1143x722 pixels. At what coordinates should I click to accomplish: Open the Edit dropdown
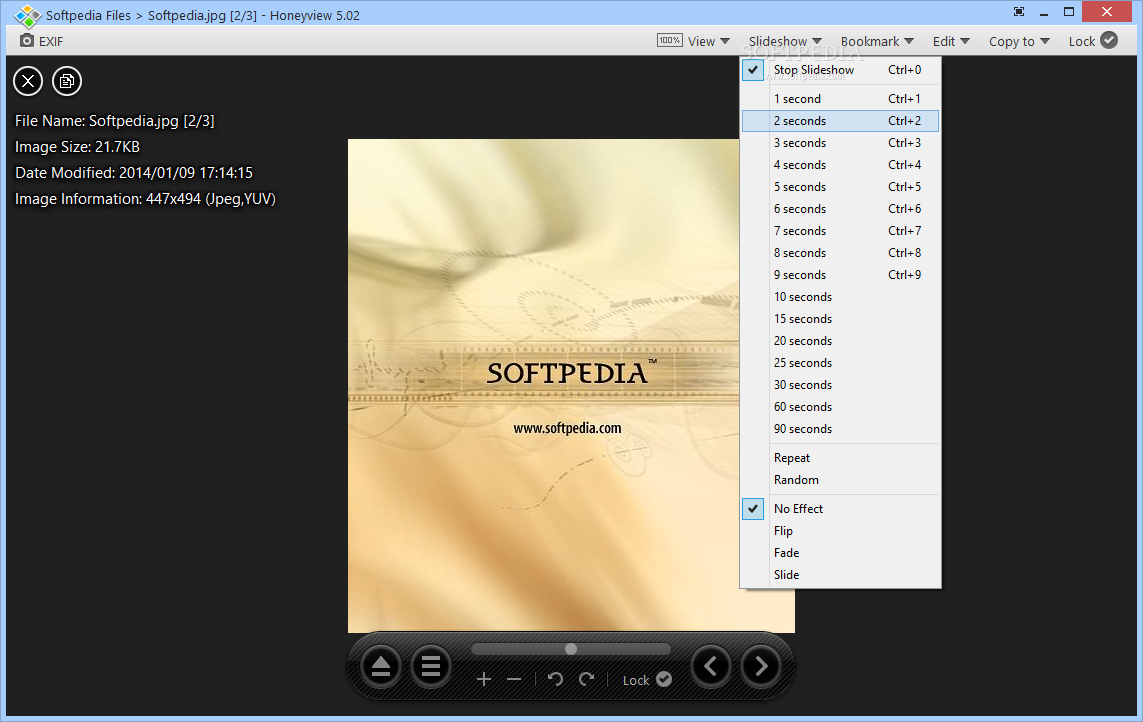click(x=951, y=42)
